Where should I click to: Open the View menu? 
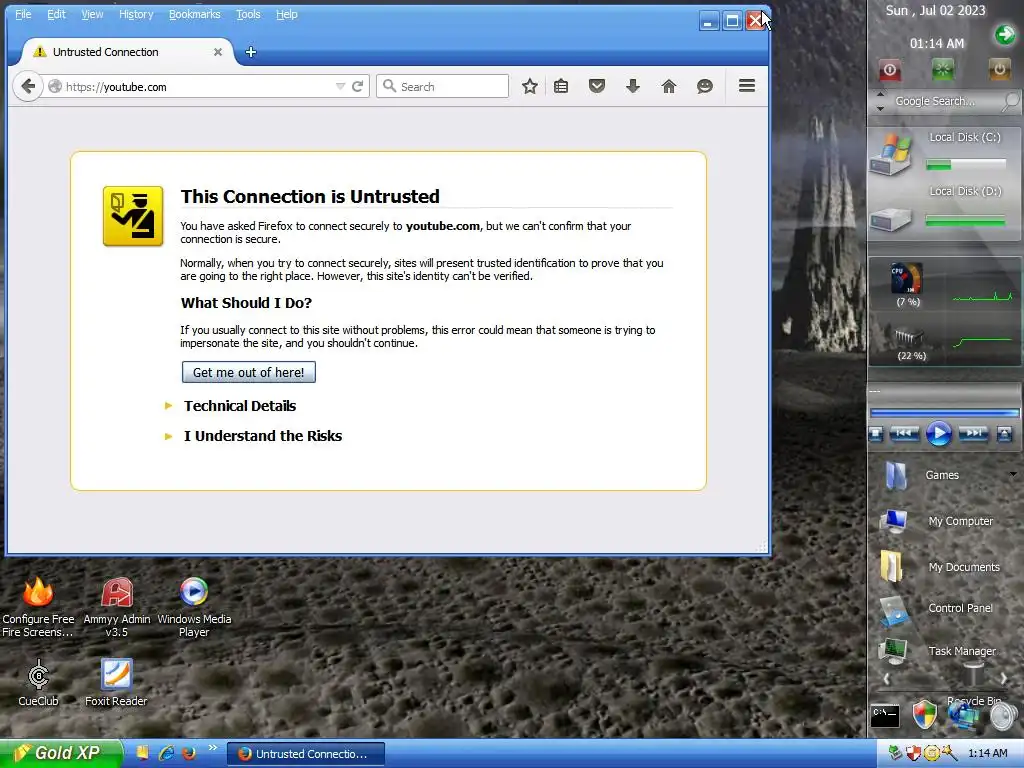click(92, 14)
